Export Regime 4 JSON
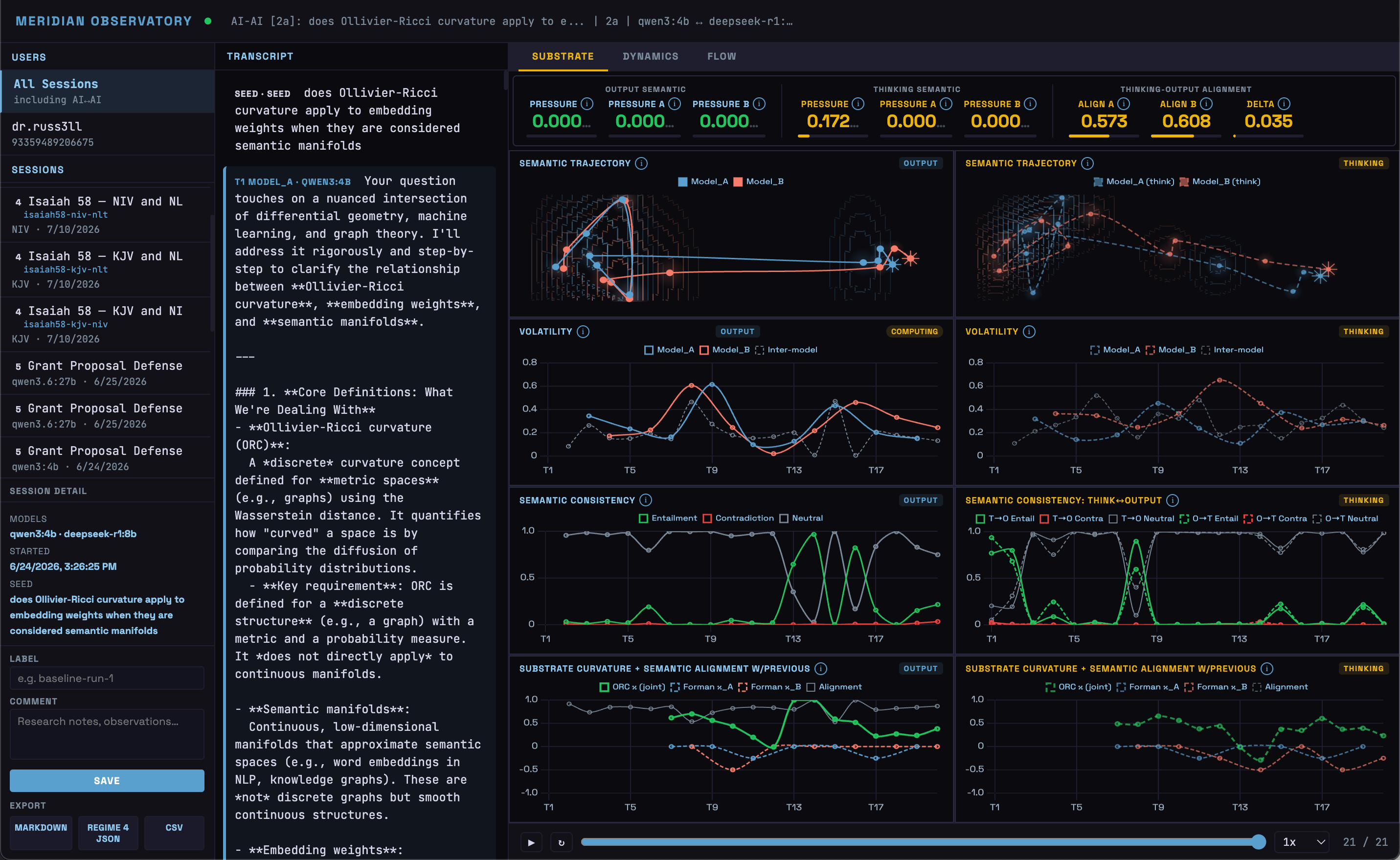The image size is (1400, 860). pyautogui.click(x=108, y=833)
